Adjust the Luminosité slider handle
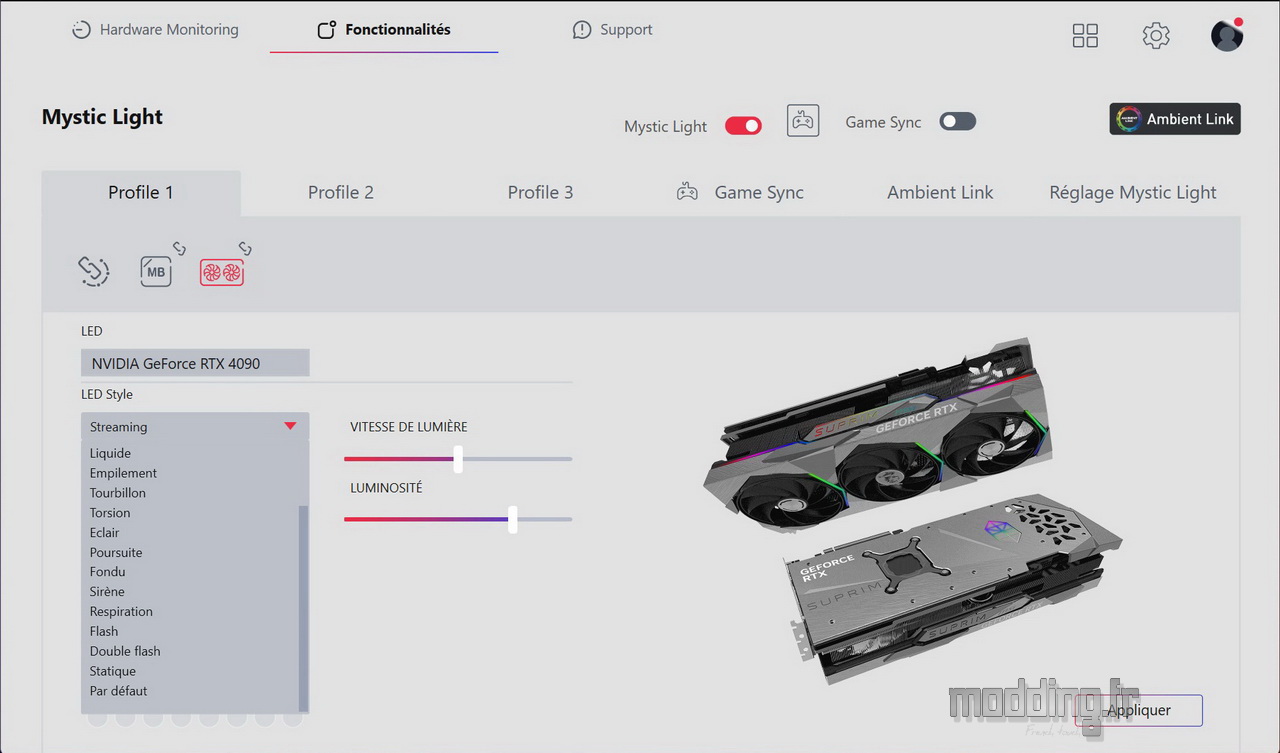This screenshot has width=1280, height=753. [512, 519]
